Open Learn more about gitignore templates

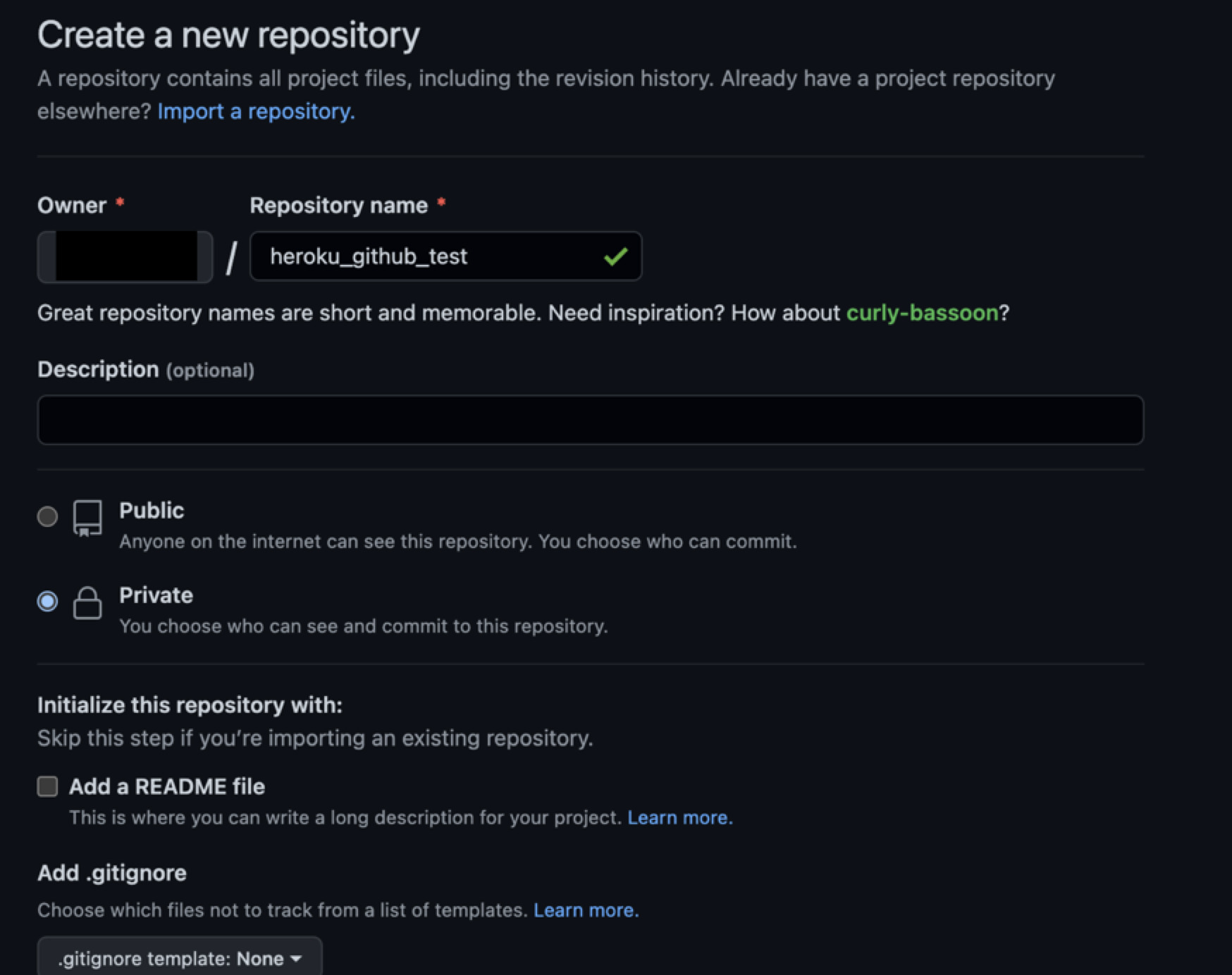click(585, 909)
